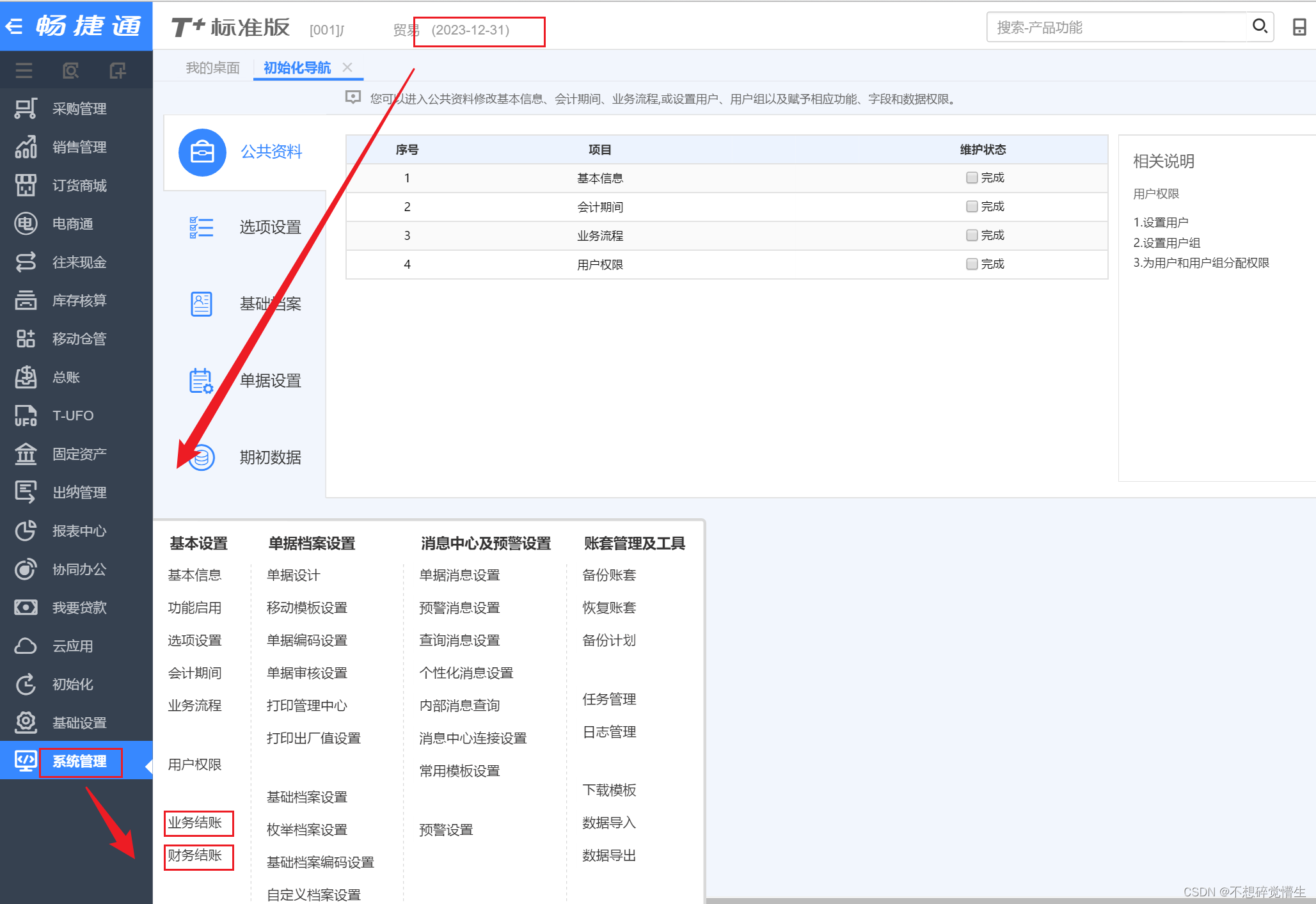The width and height of the screenshot is (1316, 904).
Task: Open 固定资产 bank building icon
Action: [26, 454]
